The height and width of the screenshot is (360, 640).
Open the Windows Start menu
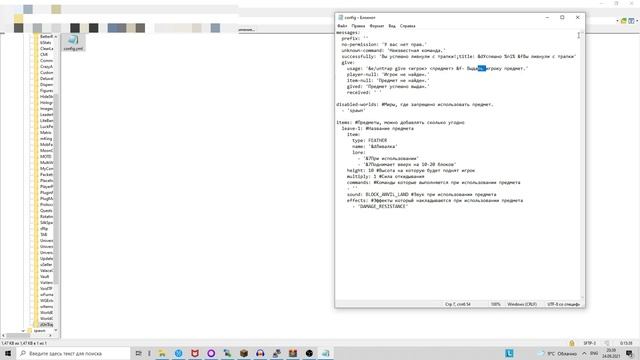[x=8, y=353]
